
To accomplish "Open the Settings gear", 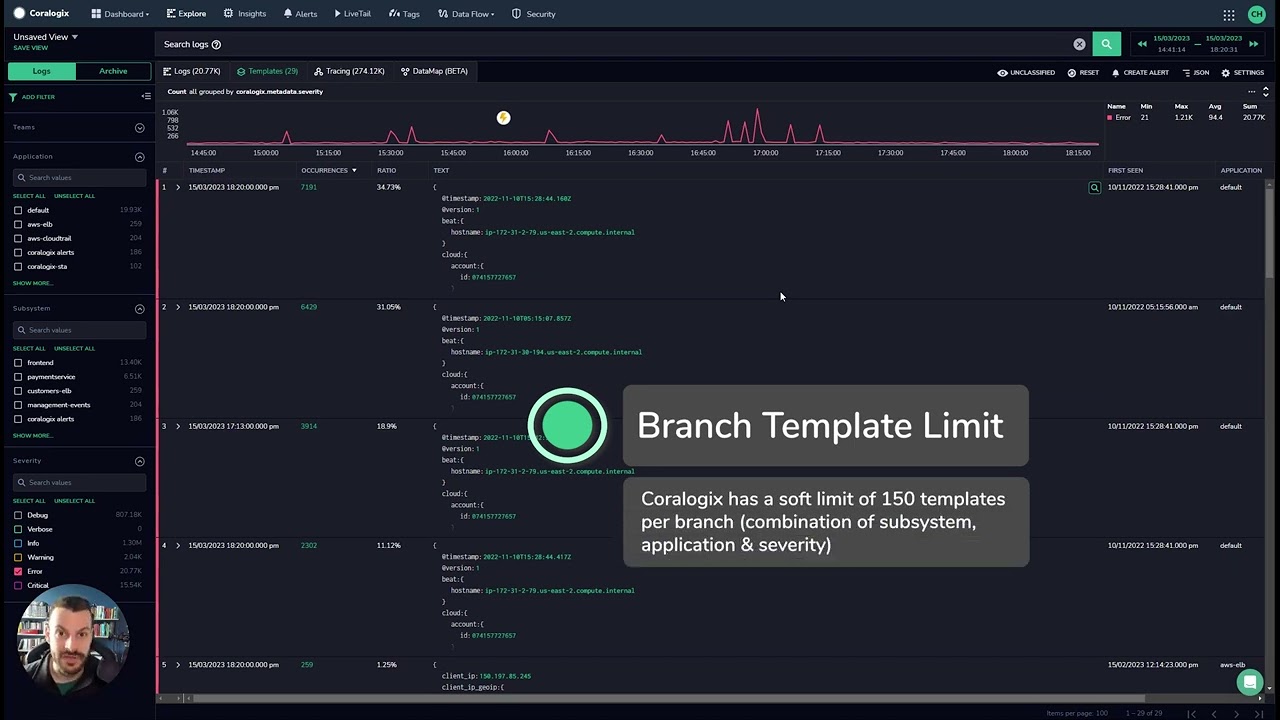I will coord(1243,73).
